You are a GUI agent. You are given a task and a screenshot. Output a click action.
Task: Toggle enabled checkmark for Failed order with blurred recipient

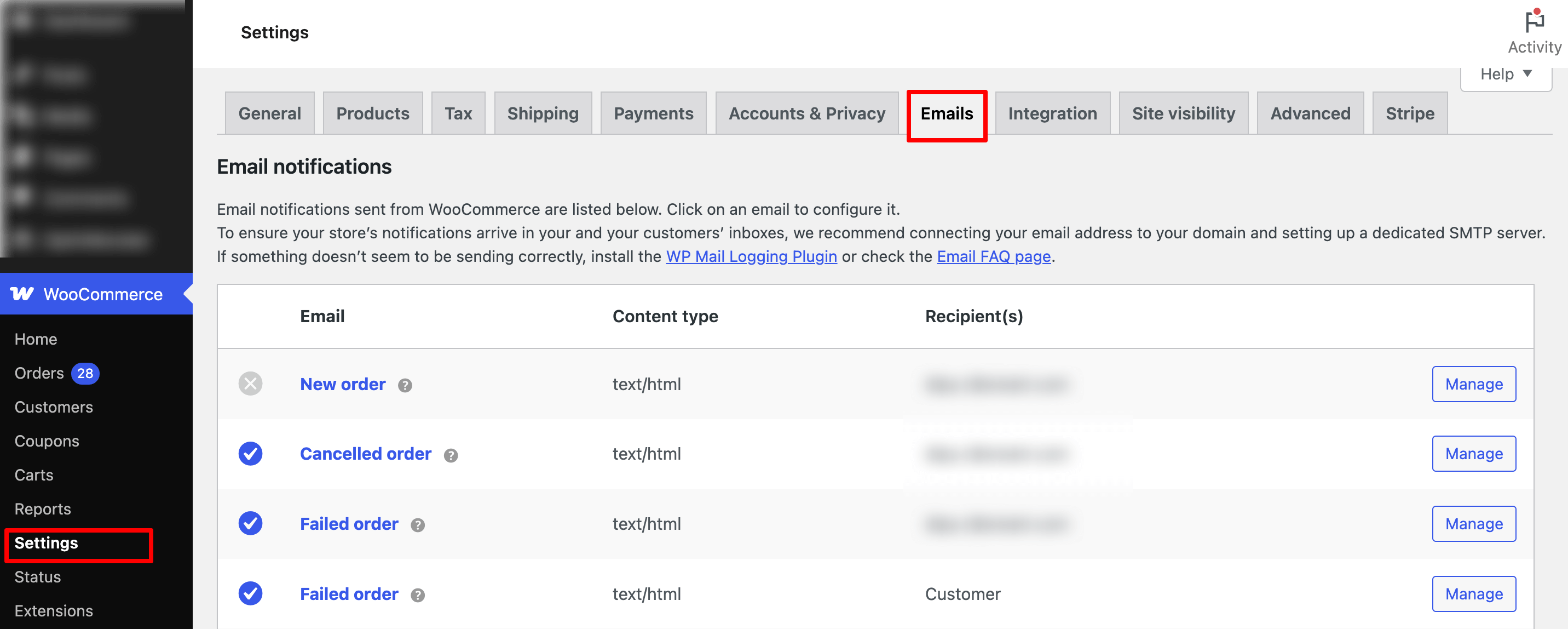250,524
